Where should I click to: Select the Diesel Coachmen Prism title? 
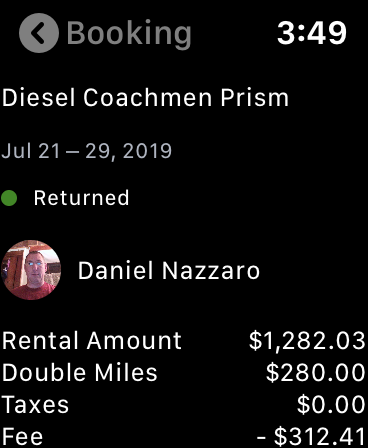[145, 98]
